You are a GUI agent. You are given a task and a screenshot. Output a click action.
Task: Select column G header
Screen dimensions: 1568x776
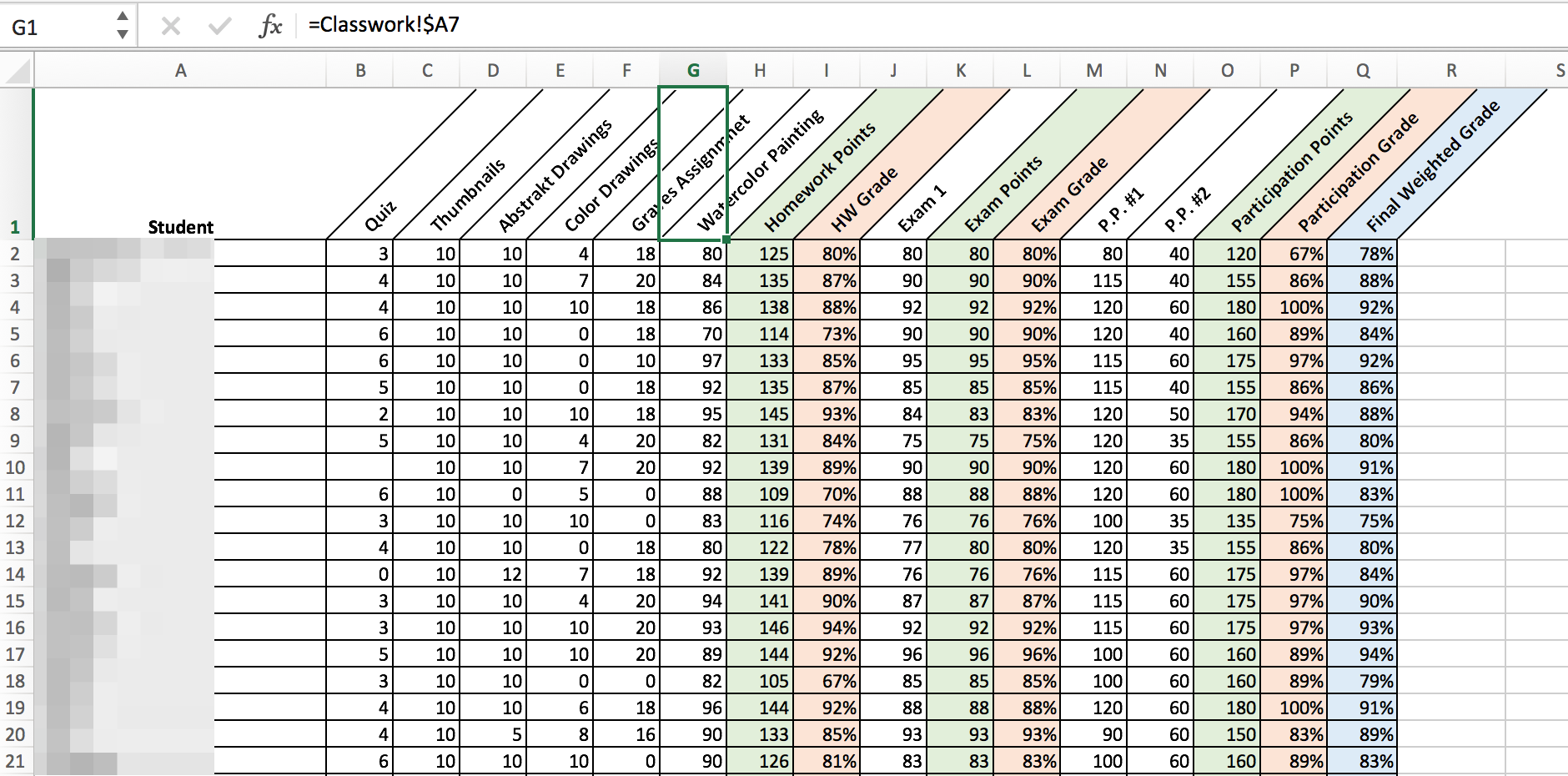693,71
